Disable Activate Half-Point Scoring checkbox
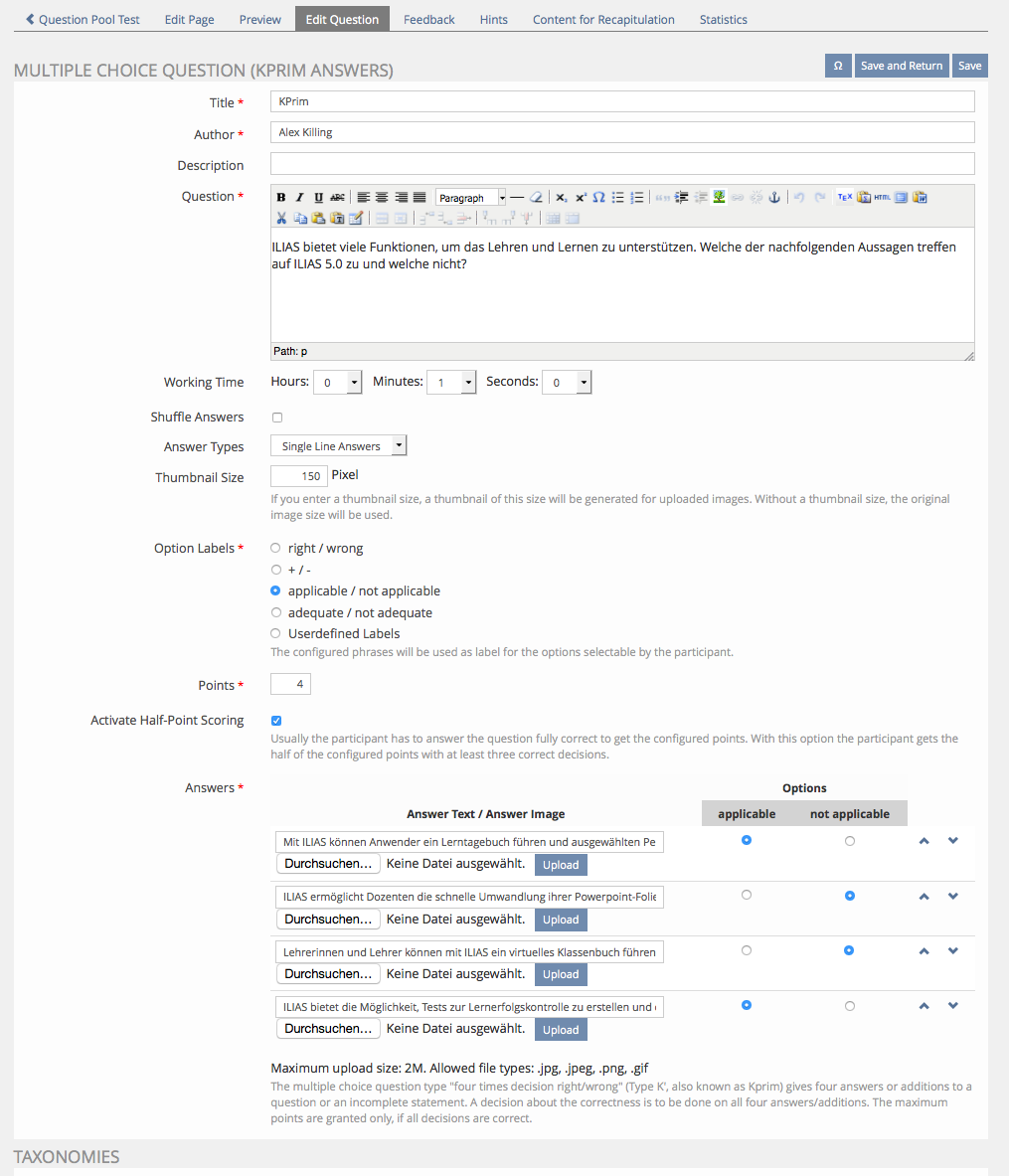Screen dimensions: 1009x1176 click(x=276, y=721)
